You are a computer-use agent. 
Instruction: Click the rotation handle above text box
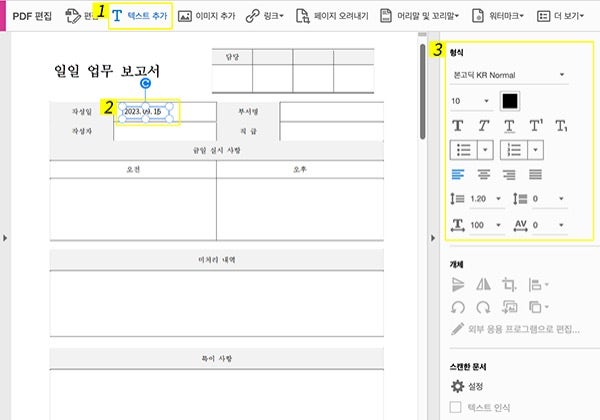click(145, 83)
